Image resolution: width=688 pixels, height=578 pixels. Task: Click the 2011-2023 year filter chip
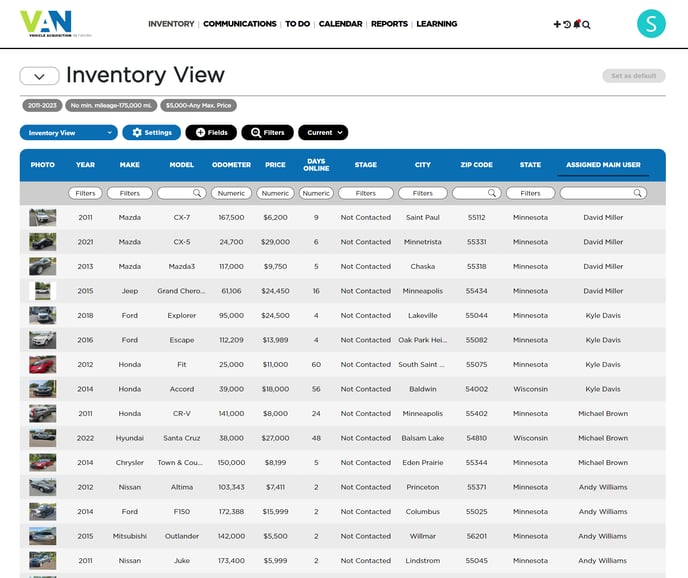[x=43, y=105]
